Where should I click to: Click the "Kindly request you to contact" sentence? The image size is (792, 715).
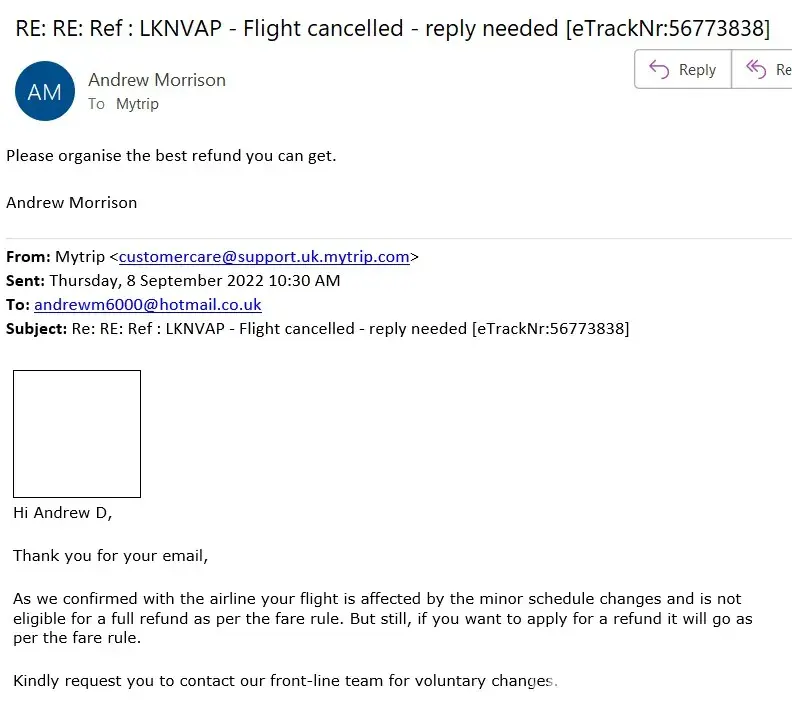click(x=285, y=681)
